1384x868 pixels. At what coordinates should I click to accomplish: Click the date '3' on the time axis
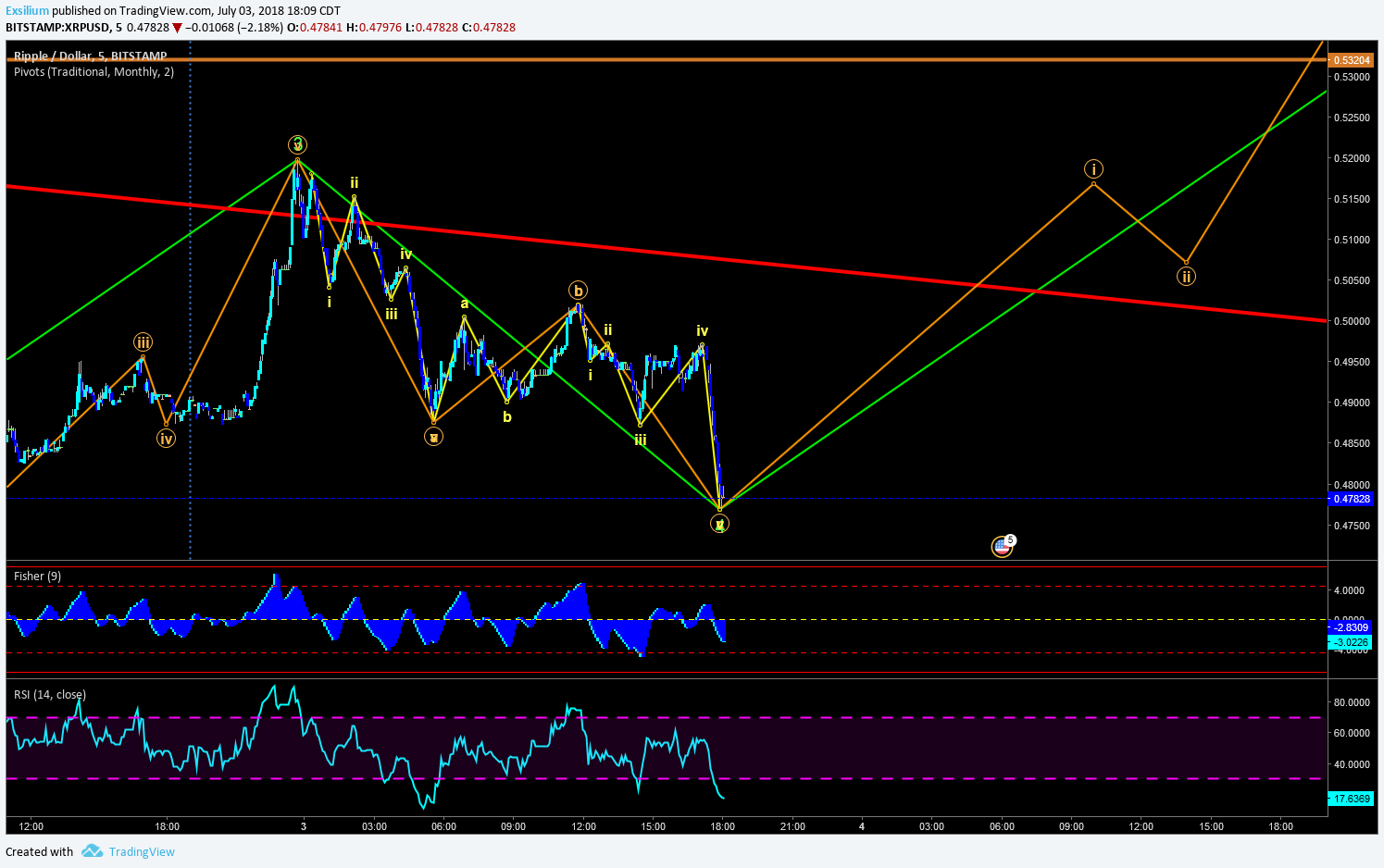click(x=304, y=826)
